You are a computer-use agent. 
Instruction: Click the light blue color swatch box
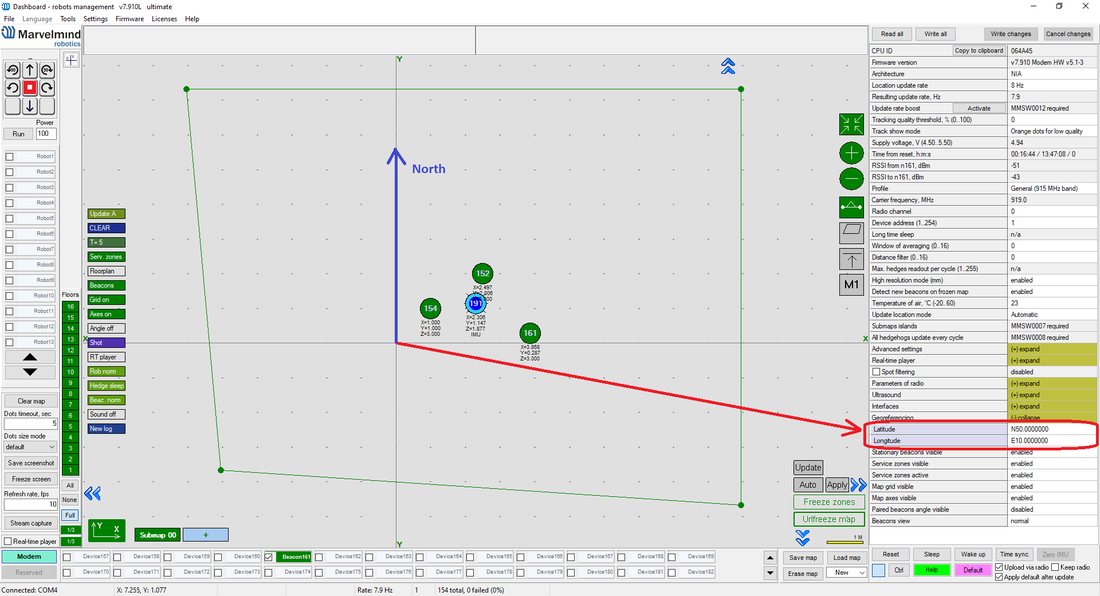(878, 570)
